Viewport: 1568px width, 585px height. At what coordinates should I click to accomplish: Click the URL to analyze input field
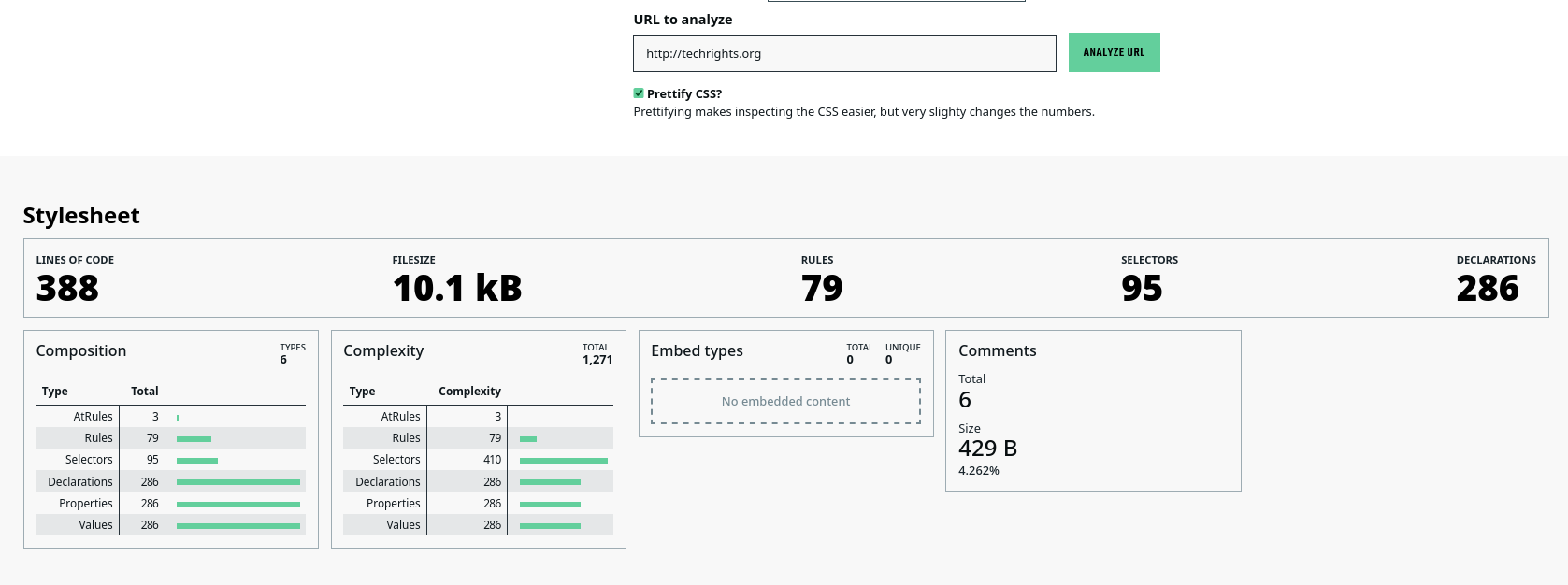[x=843, y=53]
